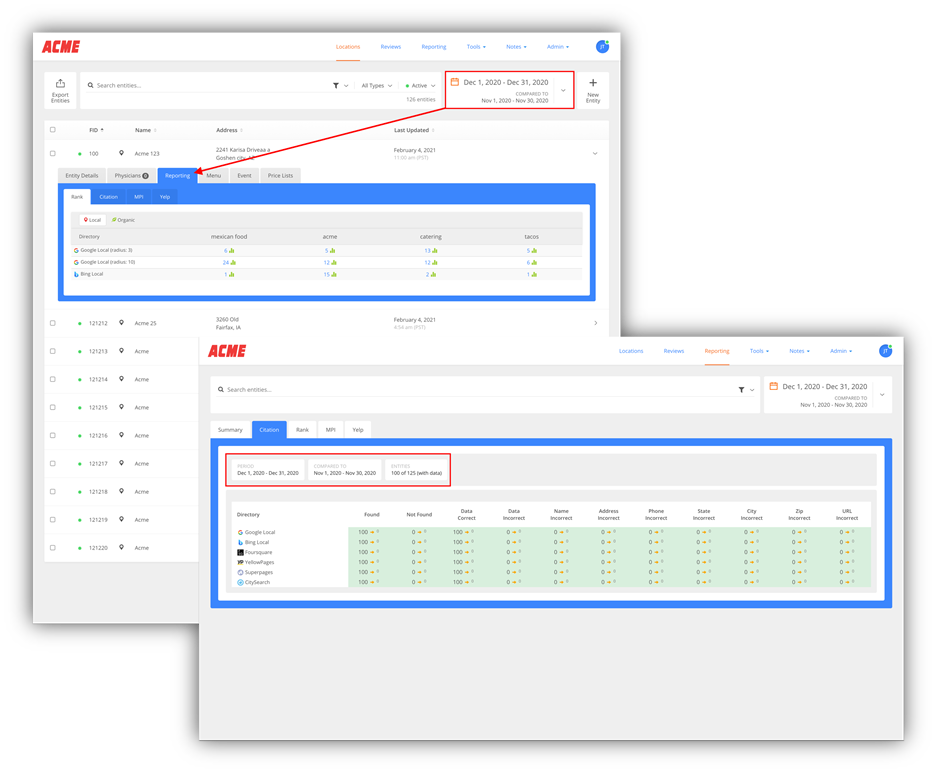Switch to Summary tab in Reporting window
Viewport: 937px width, 774px height.
[x=230, y=430]
